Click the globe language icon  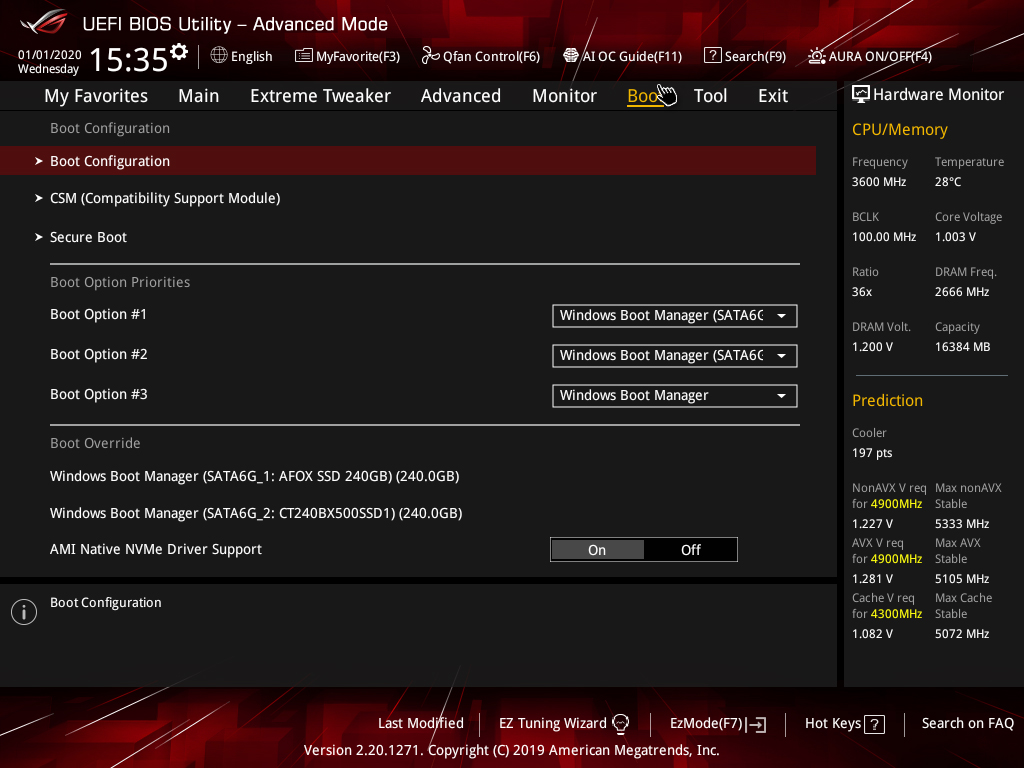click(219, 56)
